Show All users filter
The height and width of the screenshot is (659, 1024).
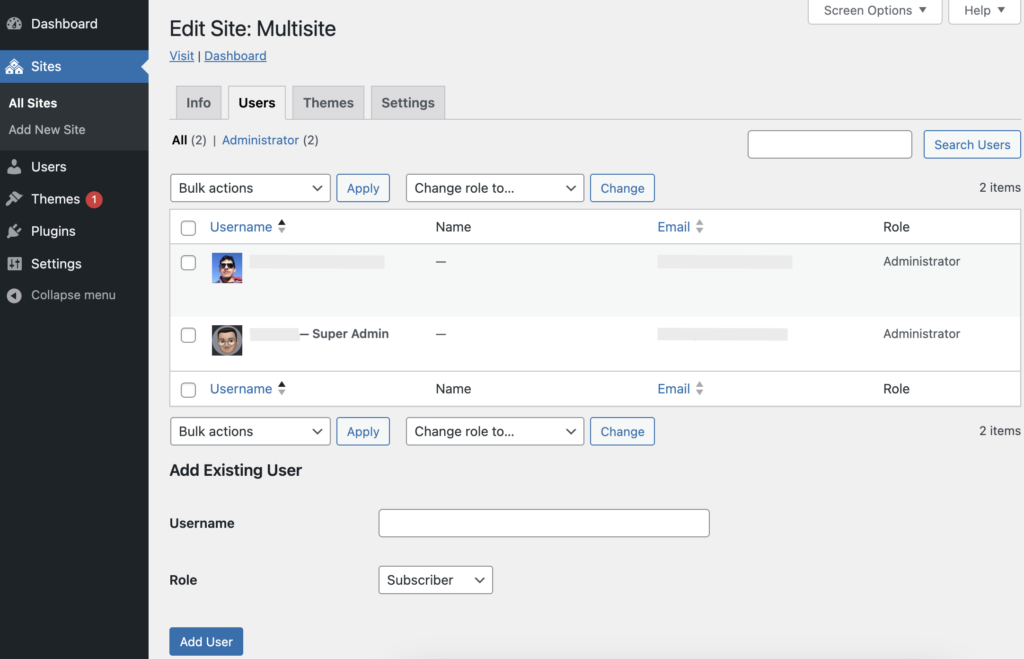180,140
